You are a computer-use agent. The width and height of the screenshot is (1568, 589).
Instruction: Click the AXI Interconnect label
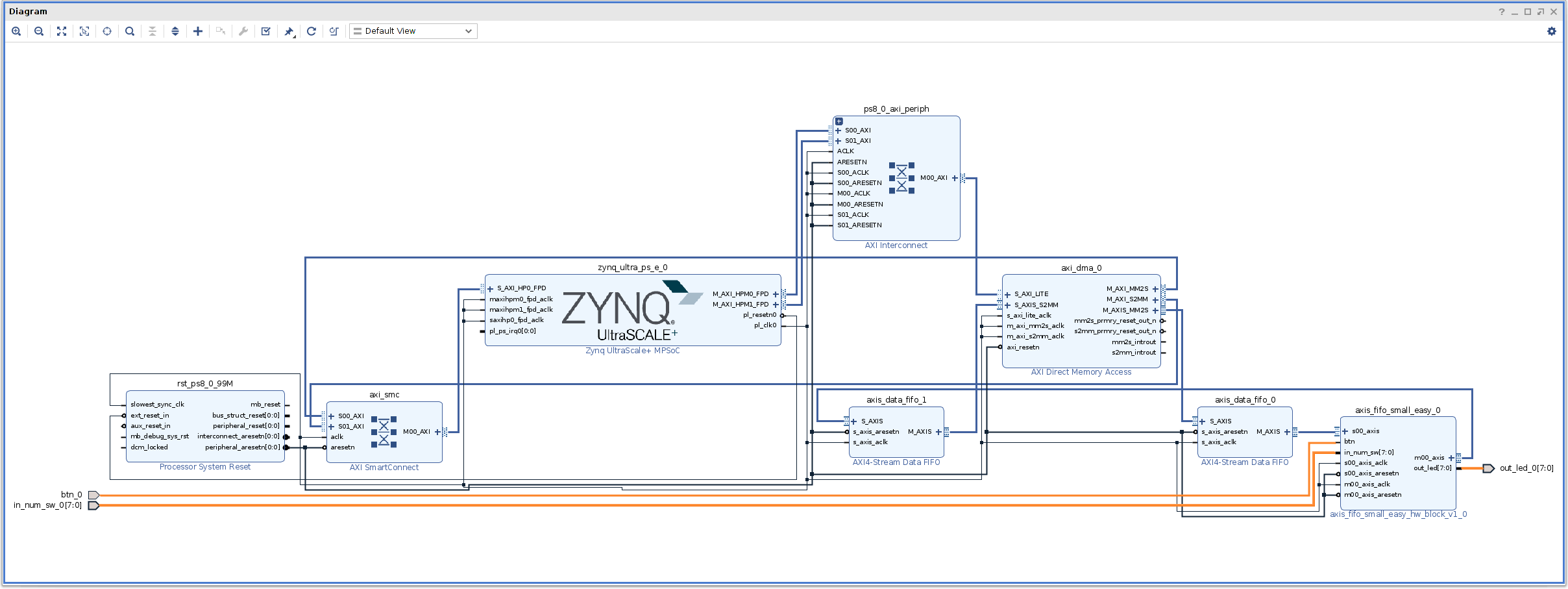coord(896,245)
